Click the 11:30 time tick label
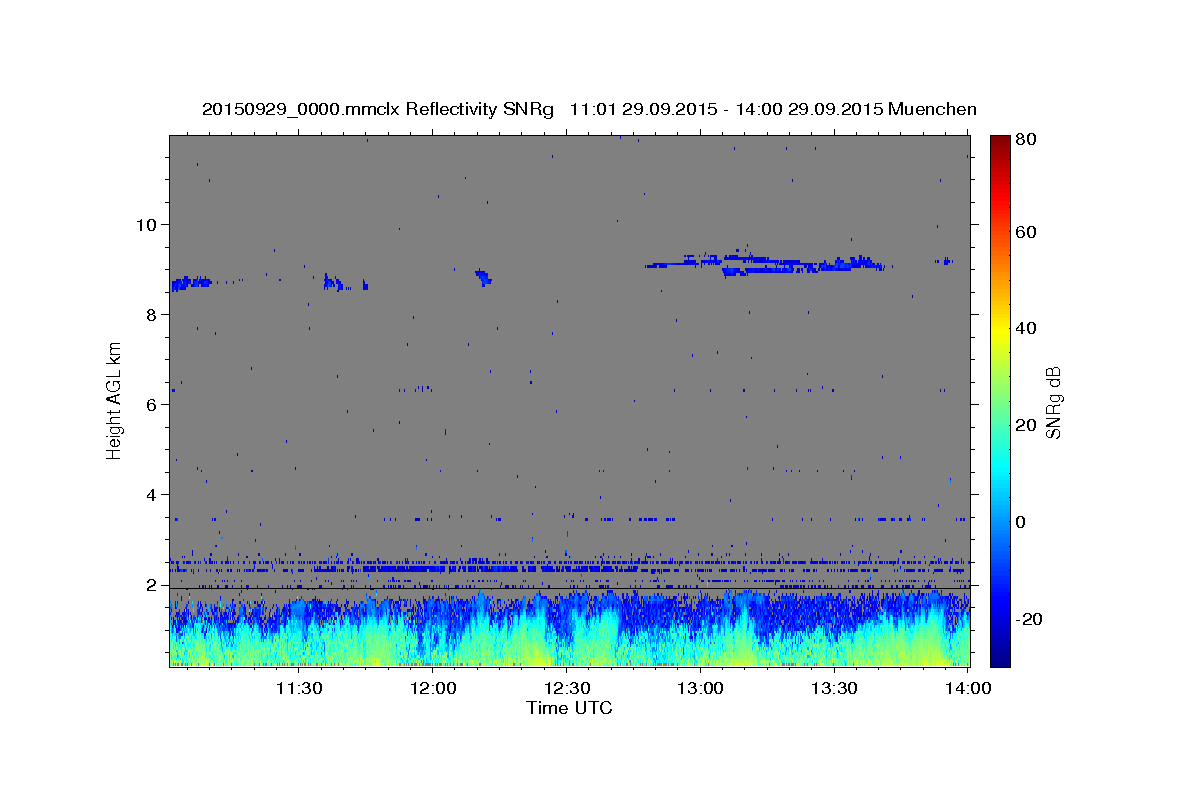 [298, 688]
